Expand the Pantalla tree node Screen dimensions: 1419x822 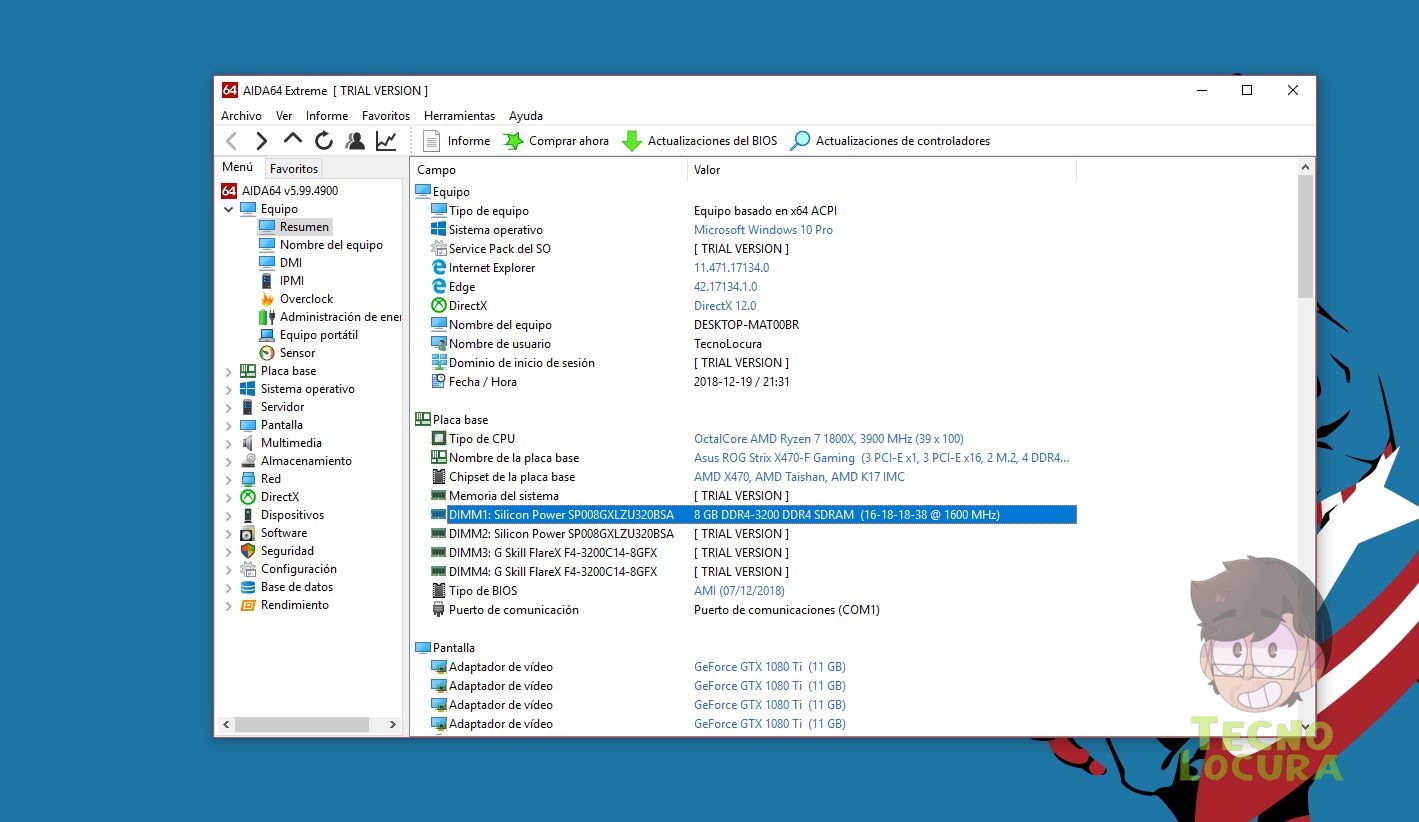point(229,425)
